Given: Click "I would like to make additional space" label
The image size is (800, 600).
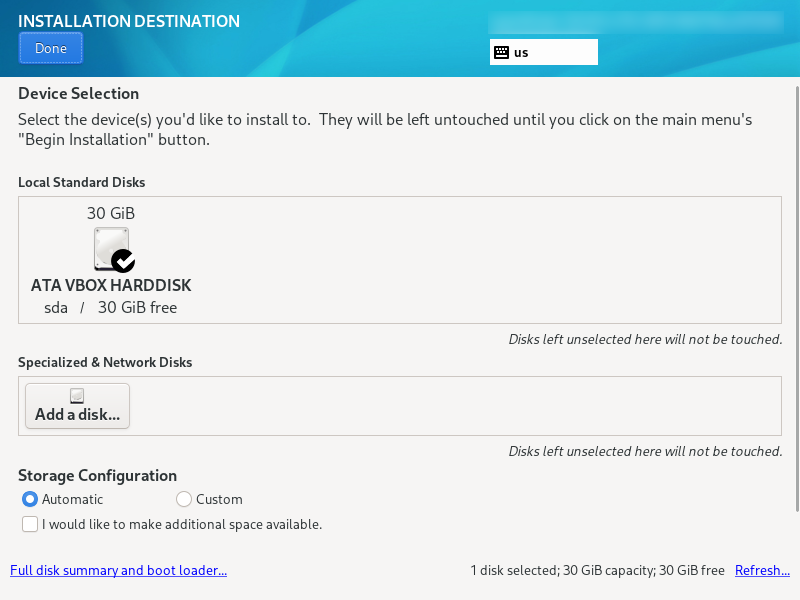Looking at the screenshot, I should coord(182,524).
